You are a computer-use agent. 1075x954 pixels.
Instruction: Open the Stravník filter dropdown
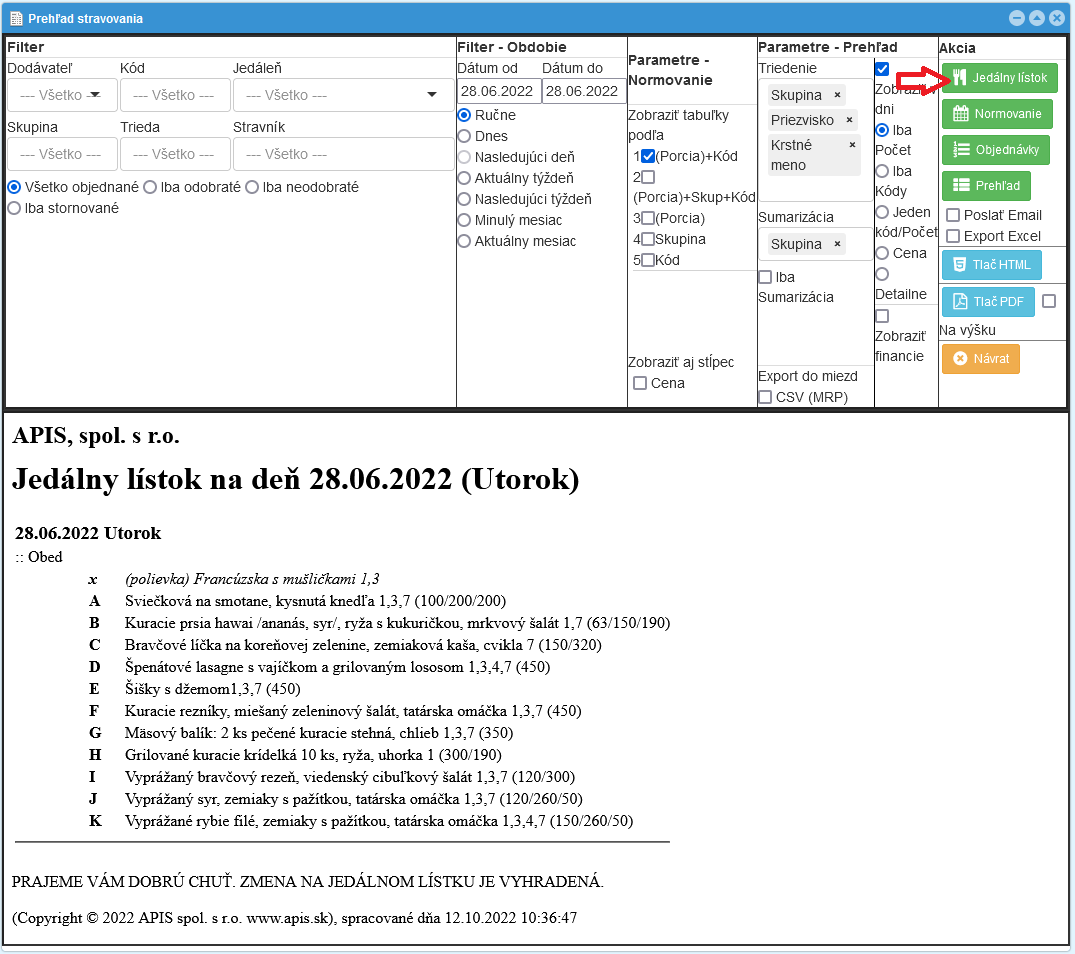pyautogui.click(x=343, y=153)
